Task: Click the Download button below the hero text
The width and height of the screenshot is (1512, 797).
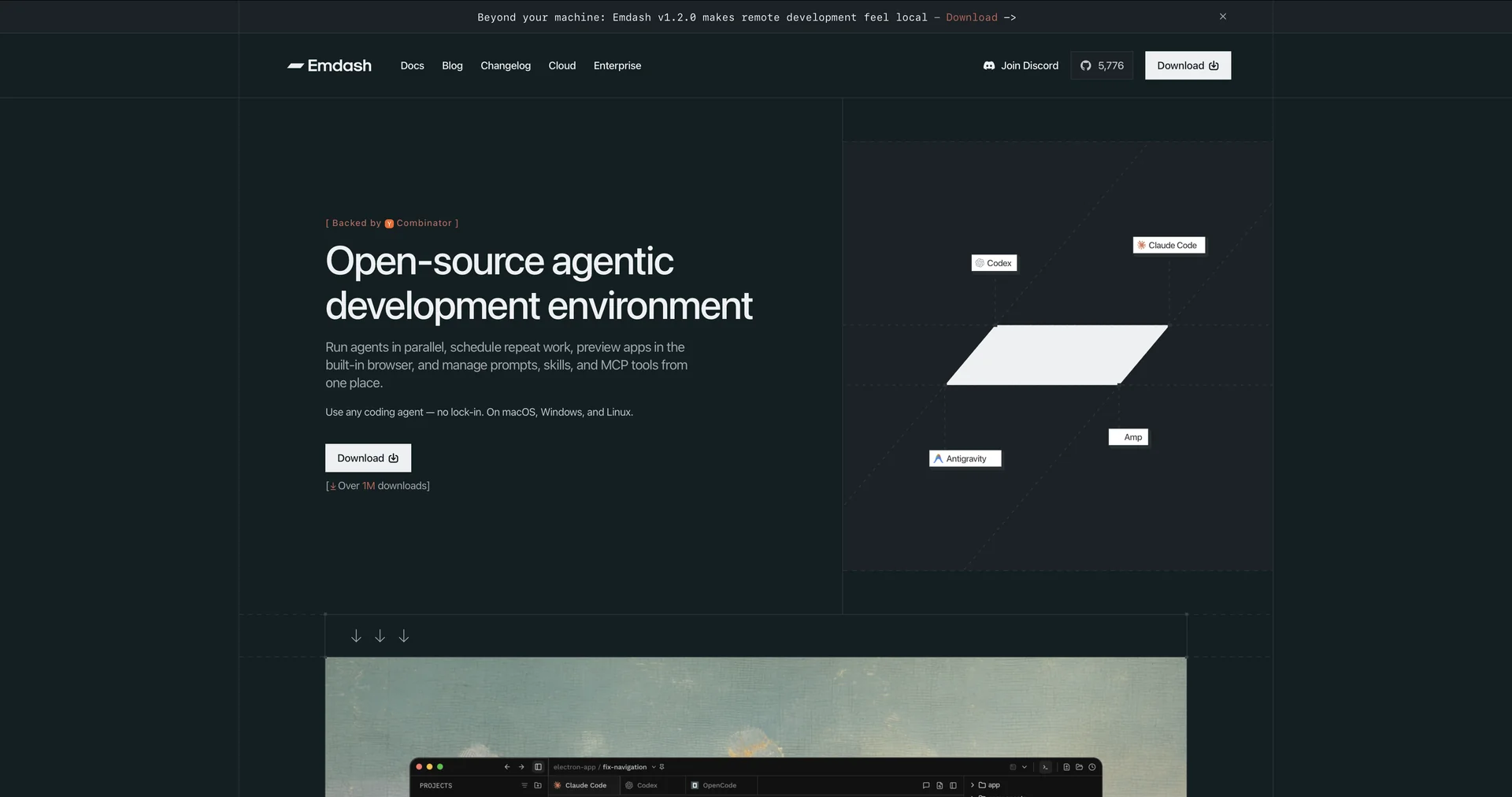Action: [368, 458]
